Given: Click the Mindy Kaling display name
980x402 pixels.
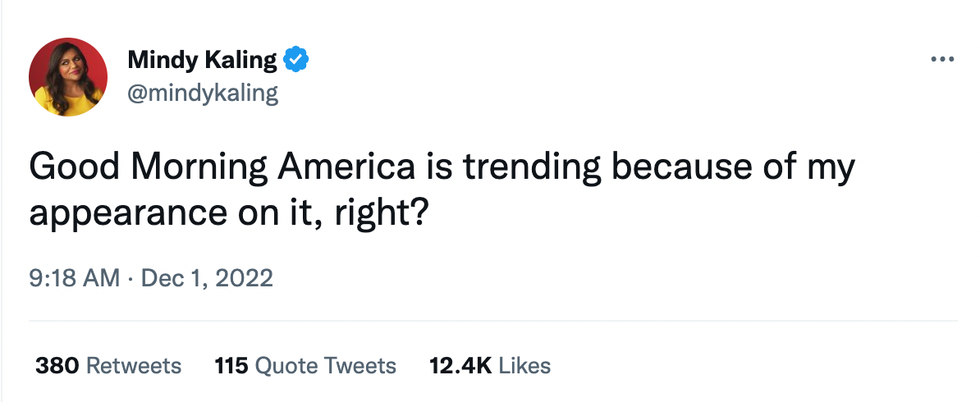Looking at the screenshot, I should [x=202, y=60].
